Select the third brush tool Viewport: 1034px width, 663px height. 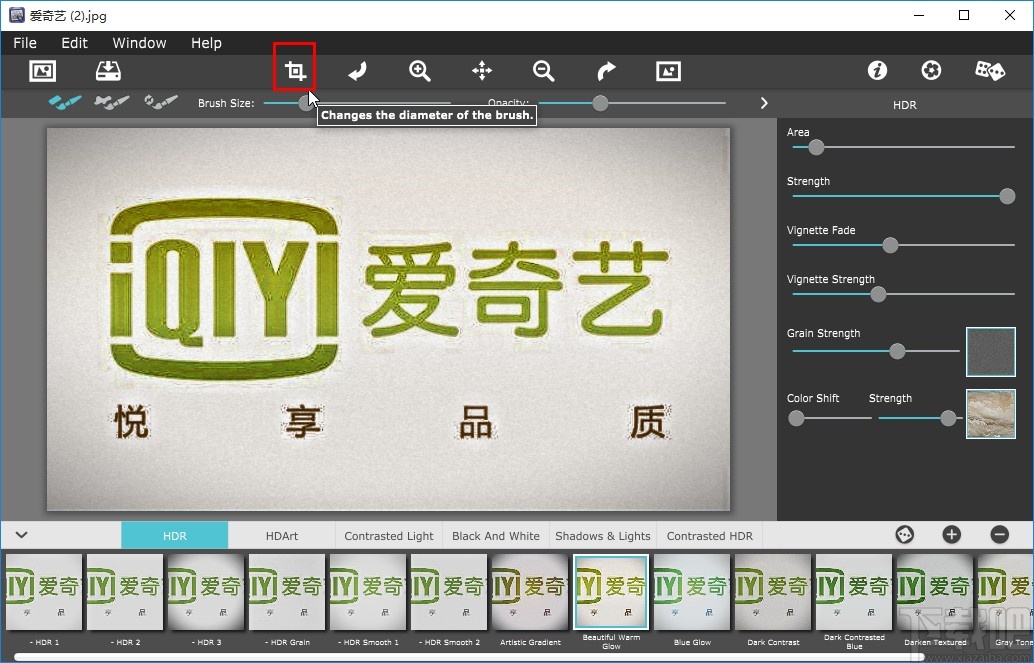pyautogui.click(x=161, y=102)
